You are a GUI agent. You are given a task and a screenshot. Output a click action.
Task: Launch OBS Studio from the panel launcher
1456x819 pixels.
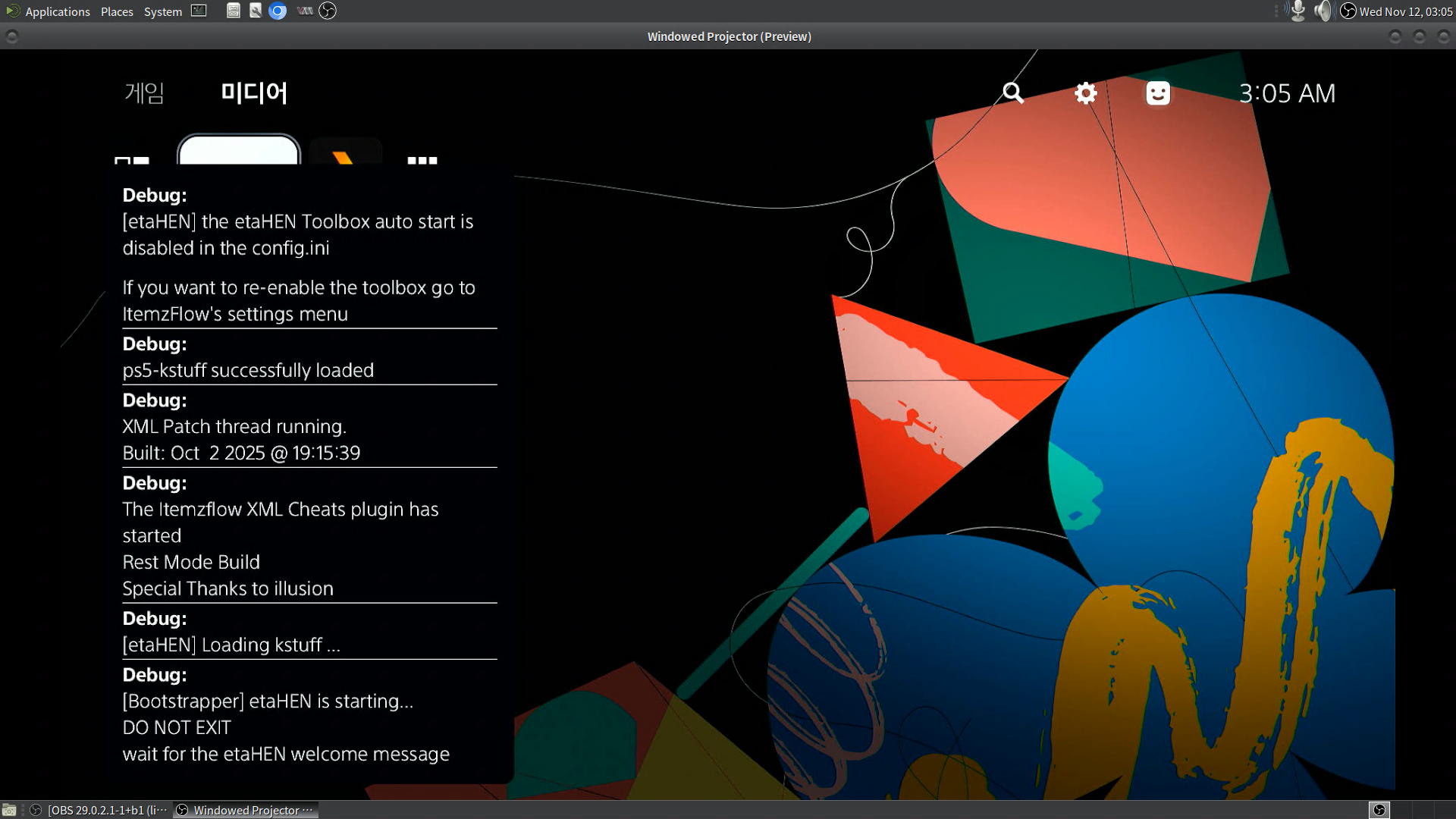(328, 11)
